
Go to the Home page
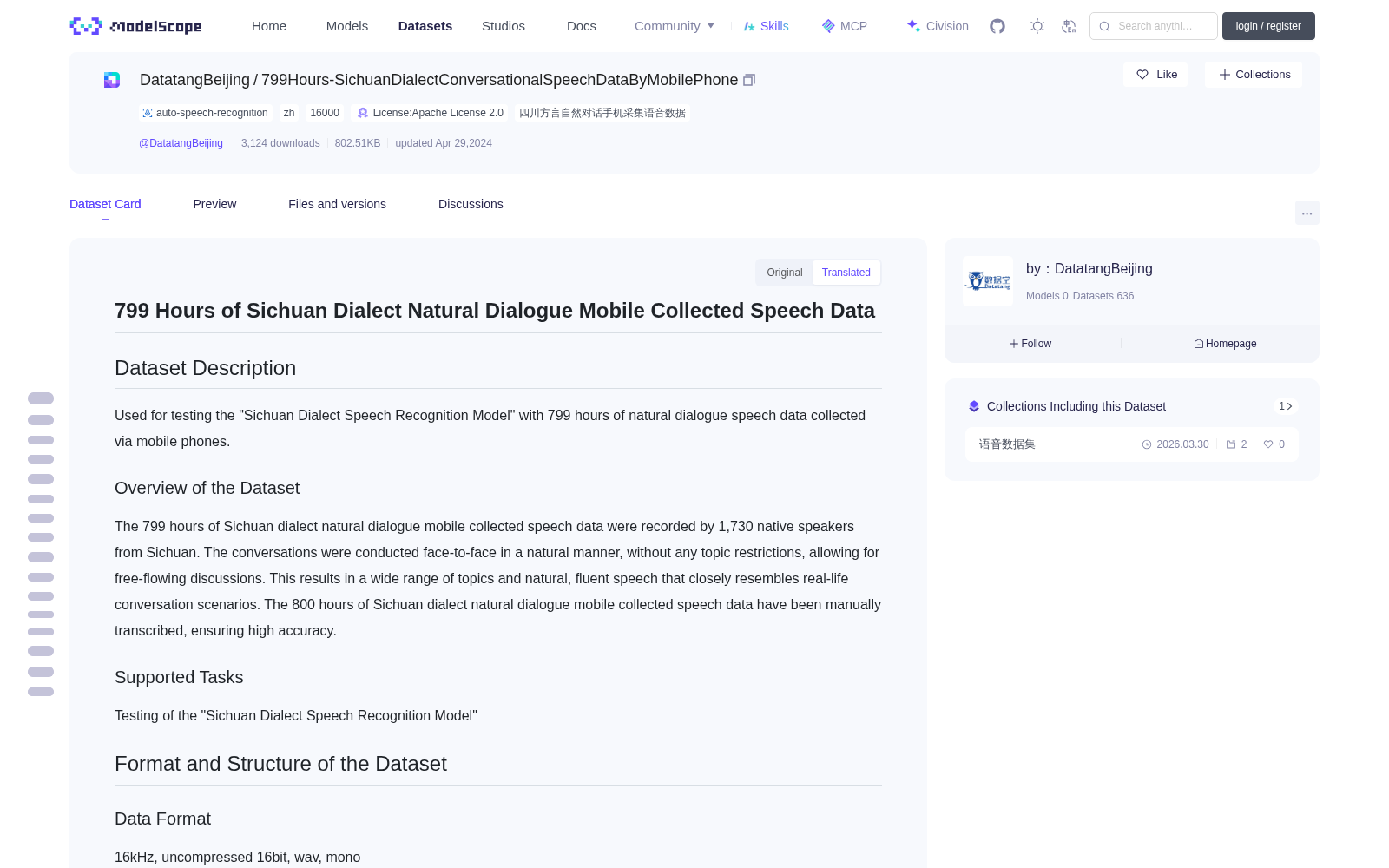(x=269, y=26)
